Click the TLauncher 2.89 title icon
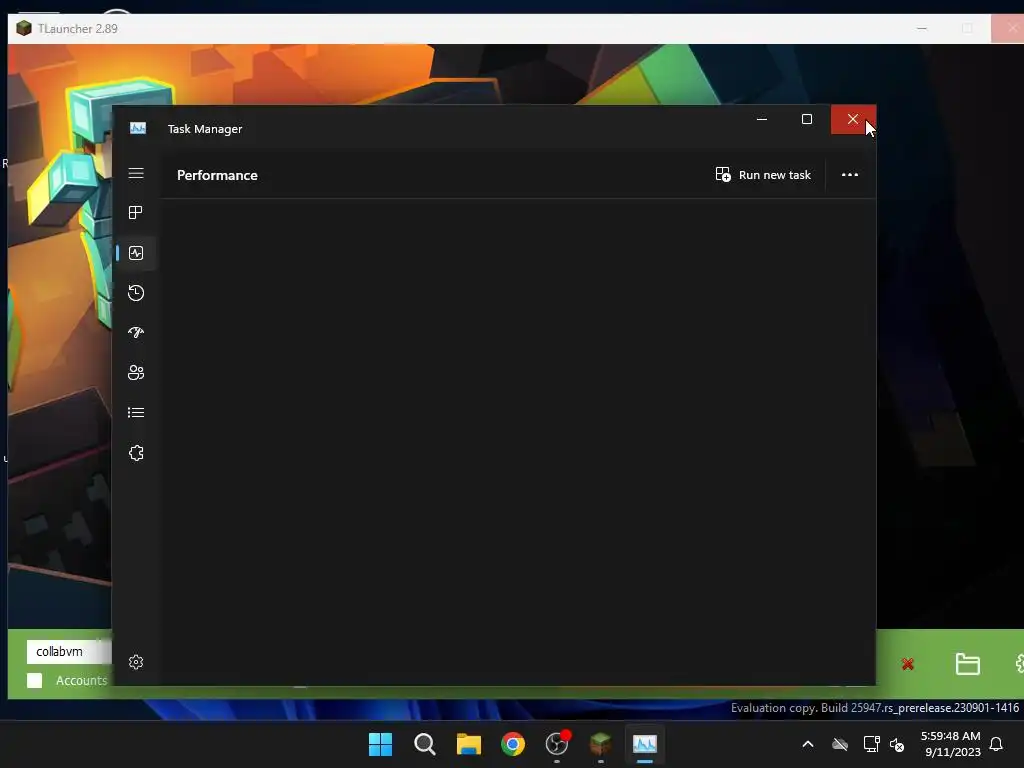 click(24, 29)
